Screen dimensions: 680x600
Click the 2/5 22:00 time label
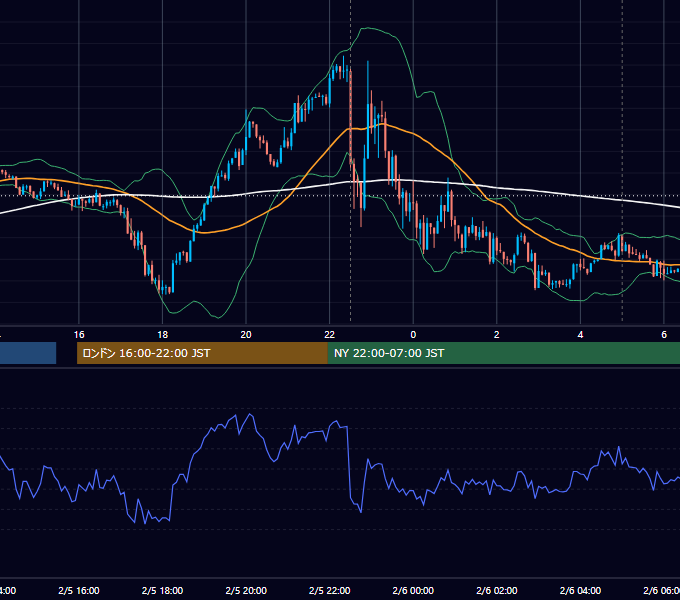(330, 590)
